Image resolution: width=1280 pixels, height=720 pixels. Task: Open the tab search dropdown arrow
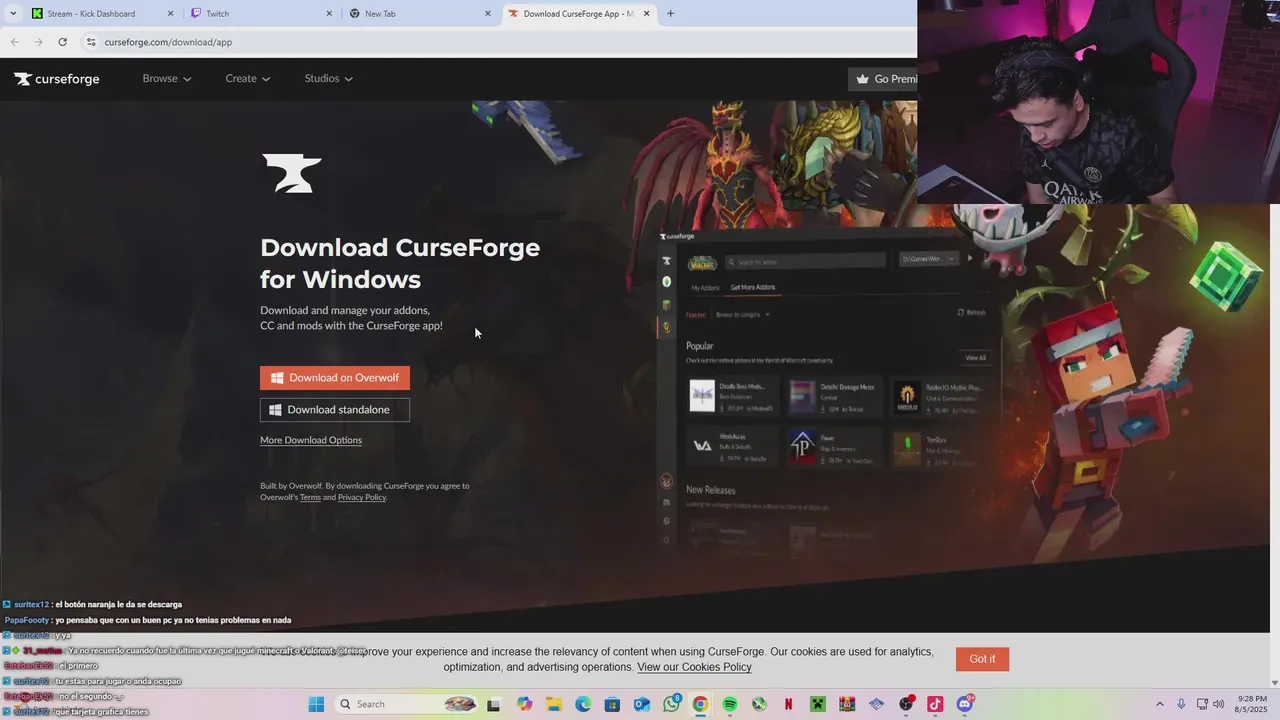click(13, 14)
